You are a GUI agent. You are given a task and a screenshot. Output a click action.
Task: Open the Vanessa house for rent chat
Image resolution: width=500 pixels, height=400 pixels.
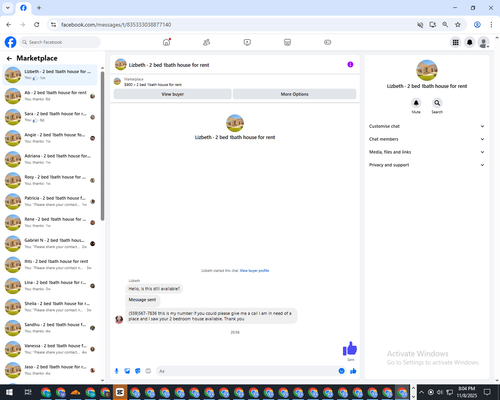tap(50, 349)
